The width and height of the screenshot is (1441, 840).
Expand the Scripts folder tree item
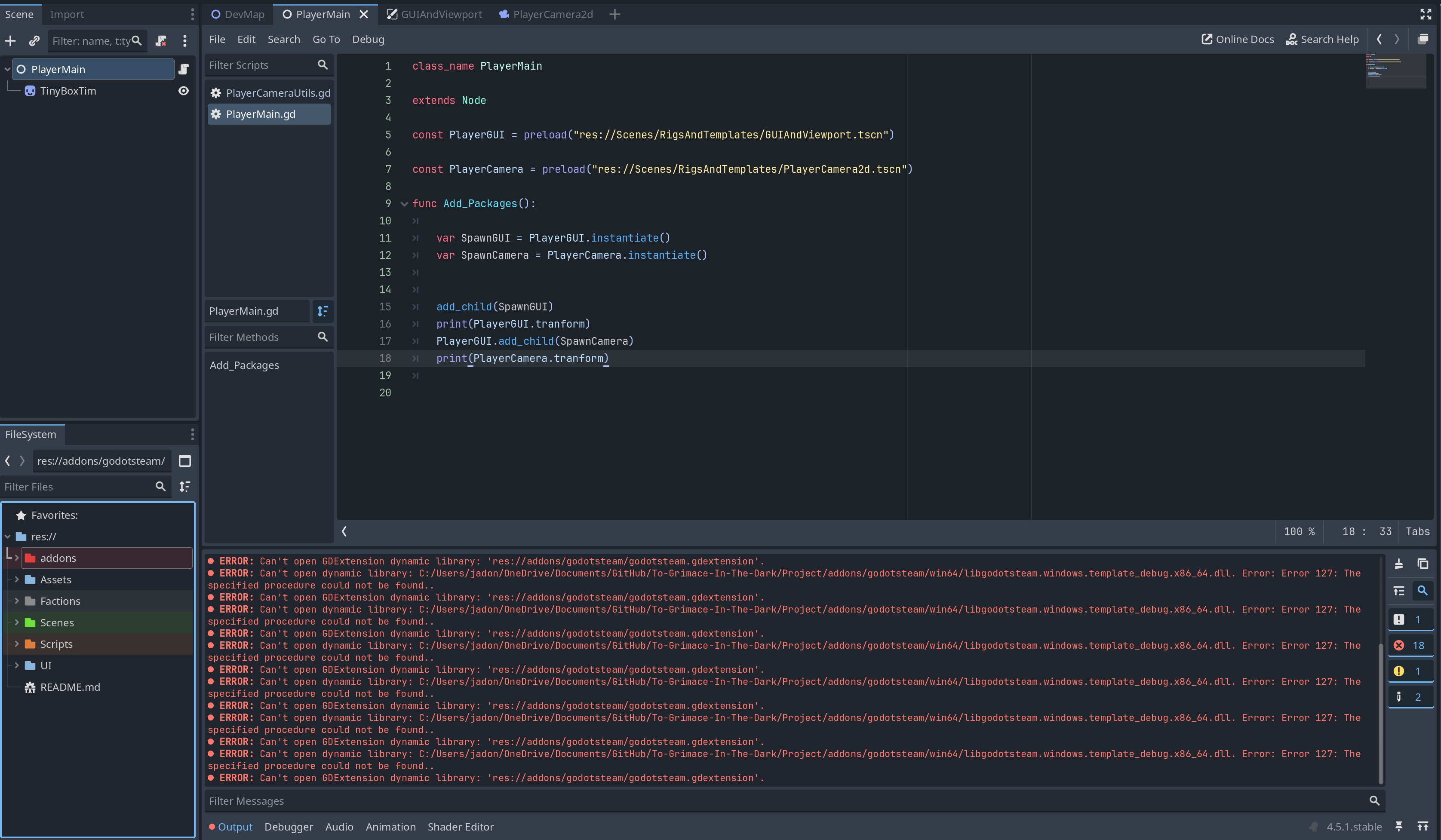pyautogui.click(x=17, y=644)
